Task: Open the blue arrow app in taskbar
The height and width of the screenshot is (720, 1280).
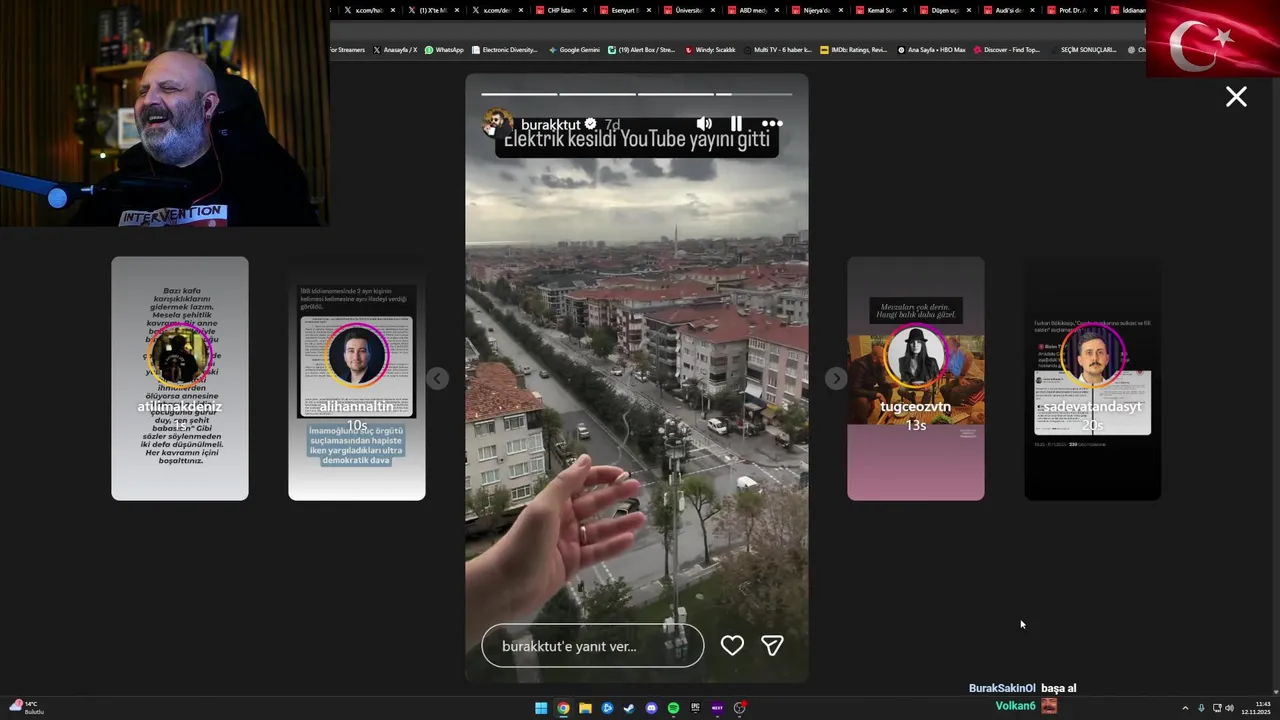Action: click(607, 708)
